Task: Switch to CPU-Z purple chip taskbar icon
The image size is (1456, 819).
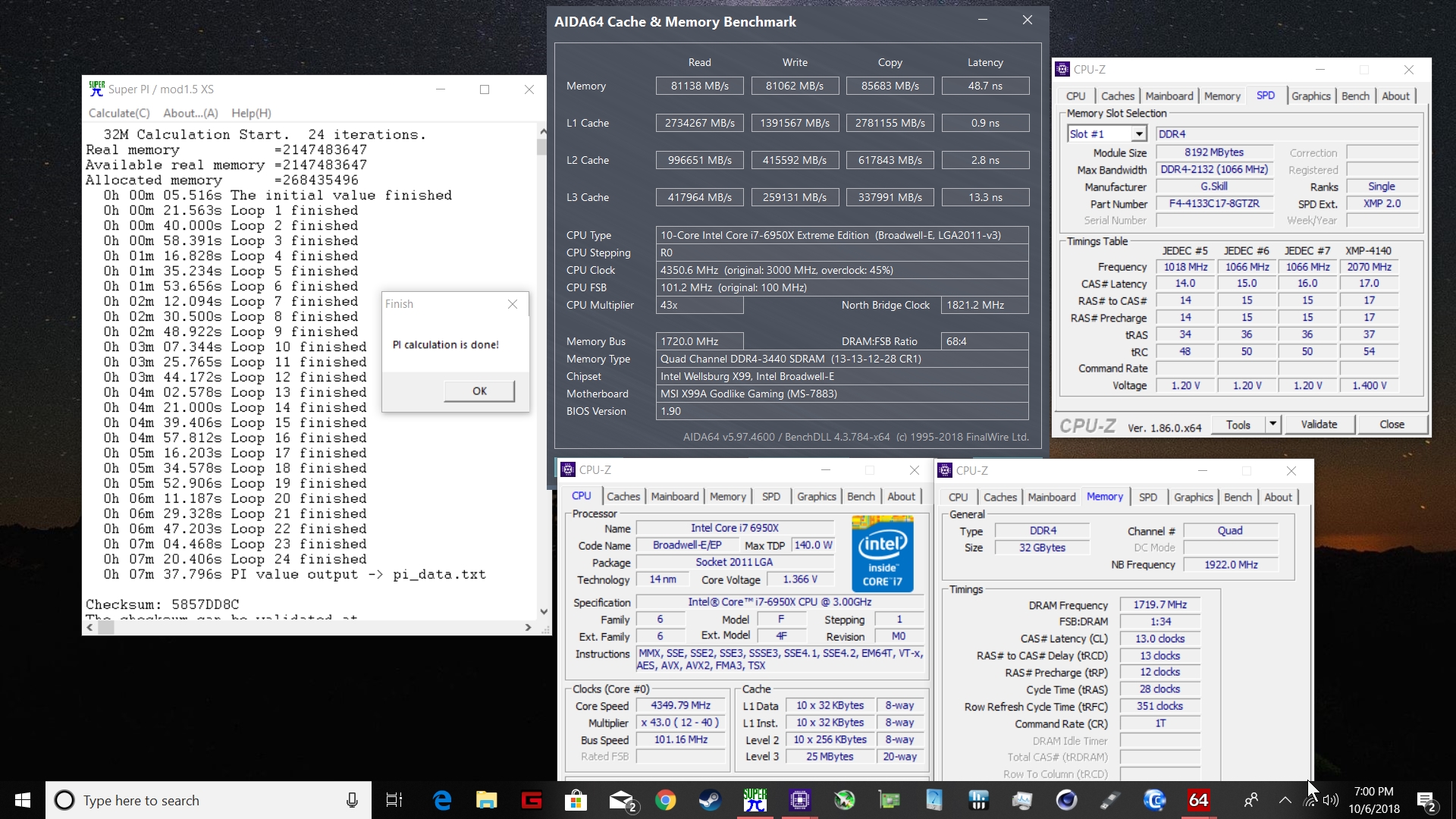Action: click(x=799, y=800)
